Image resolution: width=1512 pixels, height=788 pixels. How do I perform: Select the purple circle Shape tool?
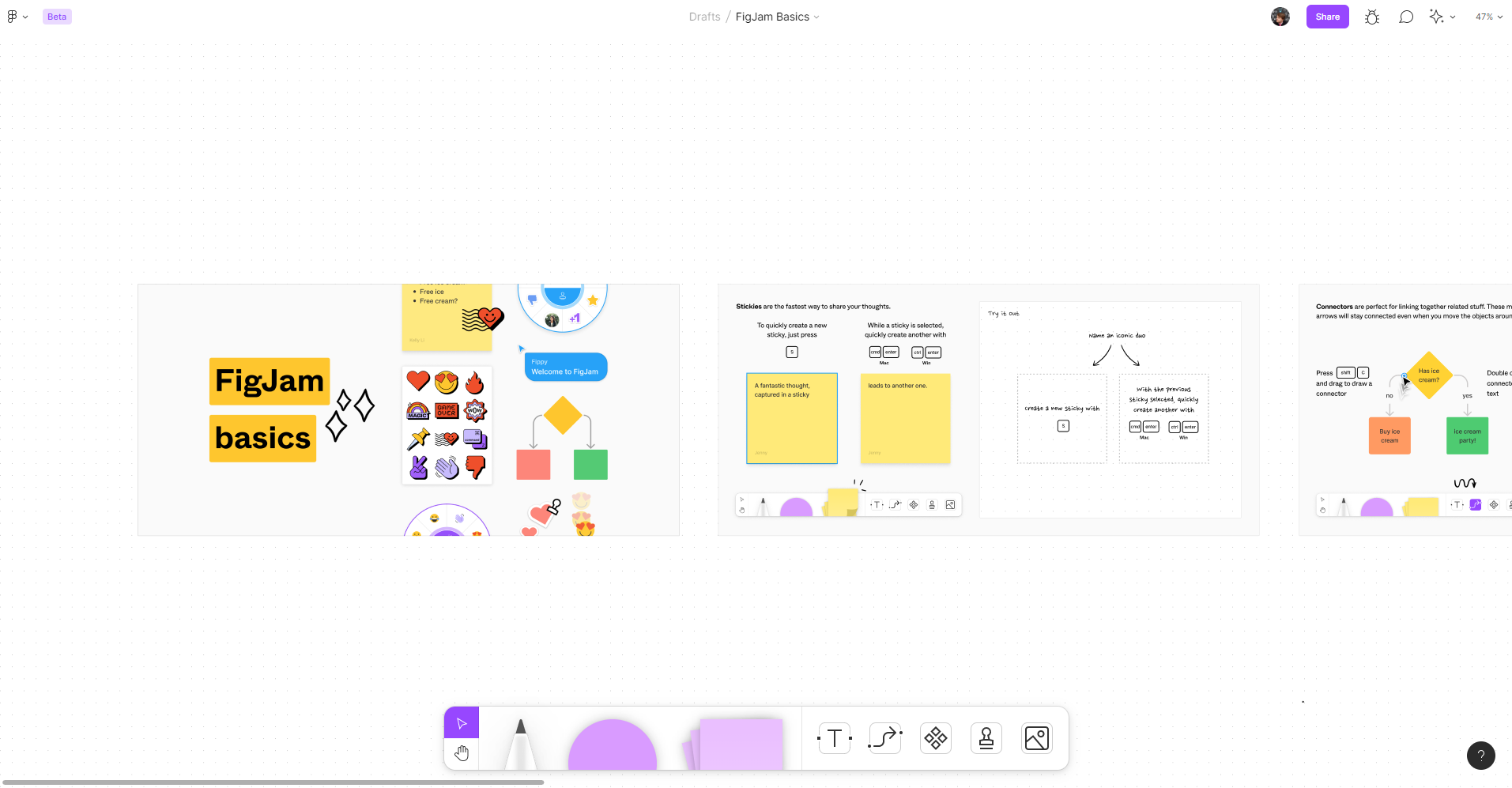point(613,745)
